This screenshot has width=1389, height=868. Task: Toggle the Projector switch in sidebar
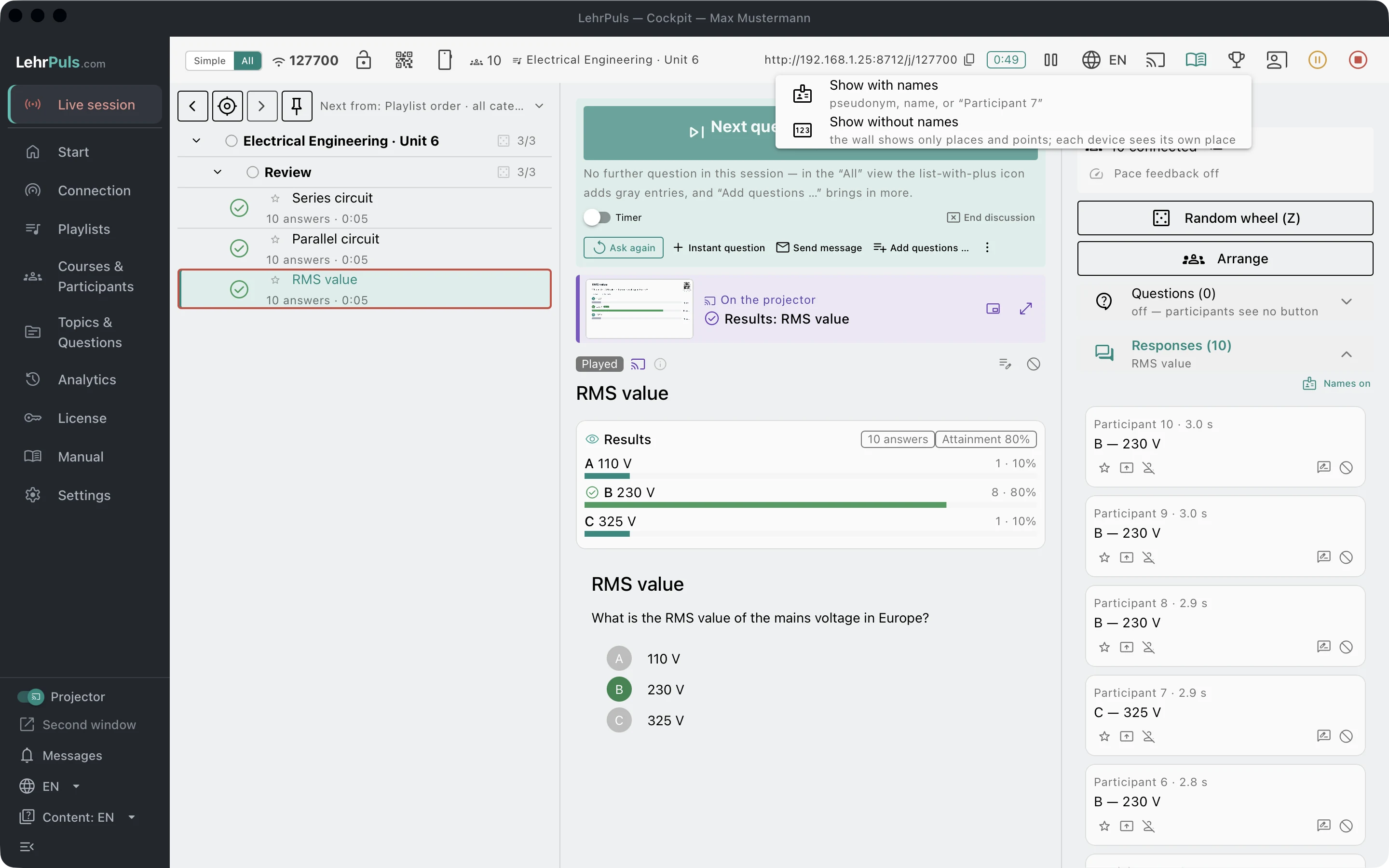(30, 696)
